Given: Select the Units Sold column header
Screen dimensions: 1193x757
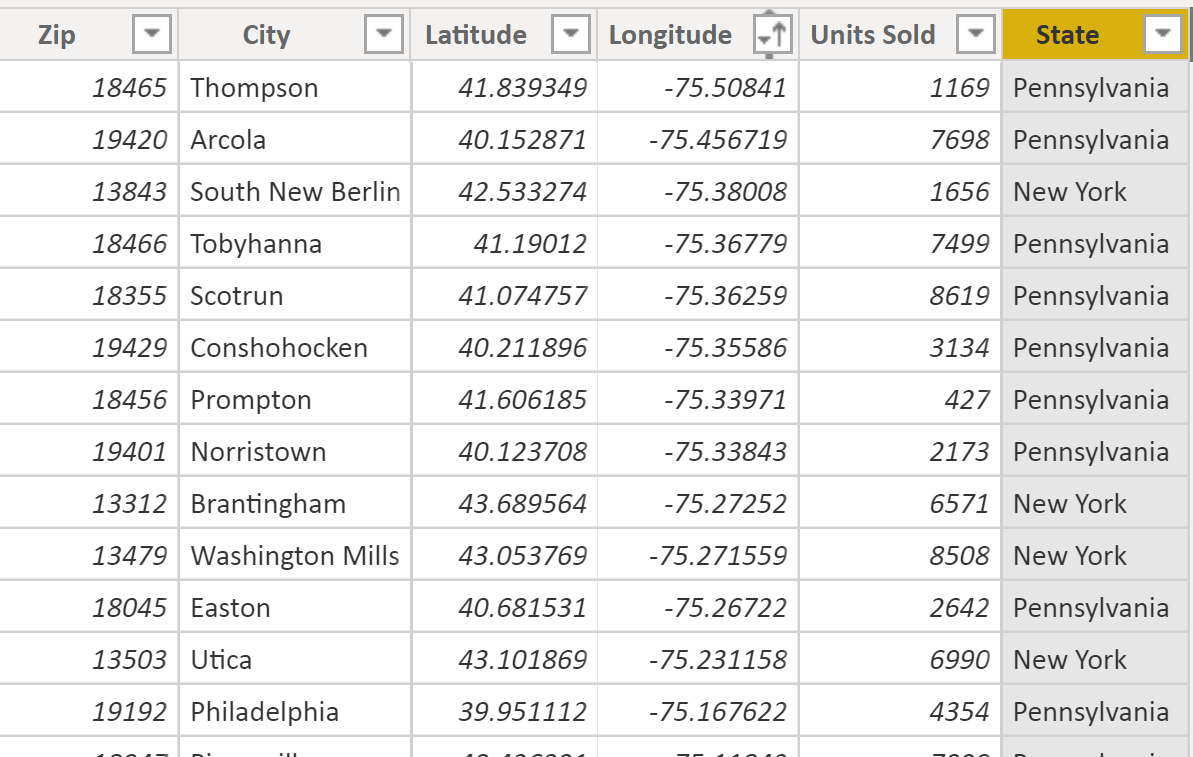Looking at the screenshot, I should [x=873, y=33].
